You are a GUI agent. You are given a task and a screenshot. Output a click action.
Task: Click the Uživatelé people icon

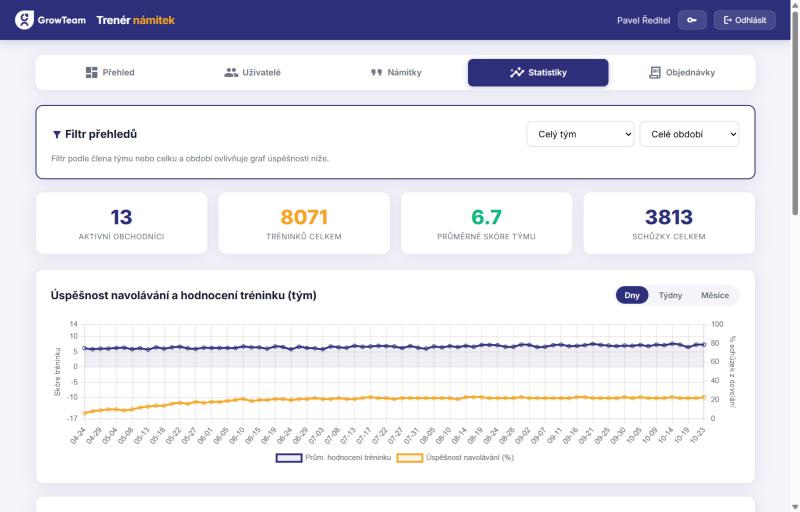point(231,72)
